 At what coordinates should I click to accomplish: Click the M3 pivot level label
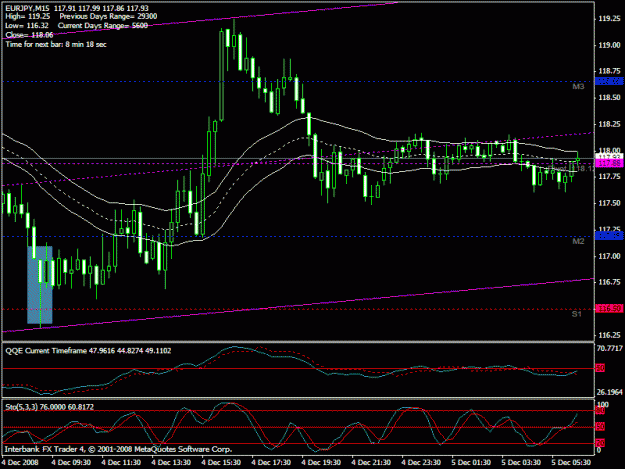click(x=578, y=86)
